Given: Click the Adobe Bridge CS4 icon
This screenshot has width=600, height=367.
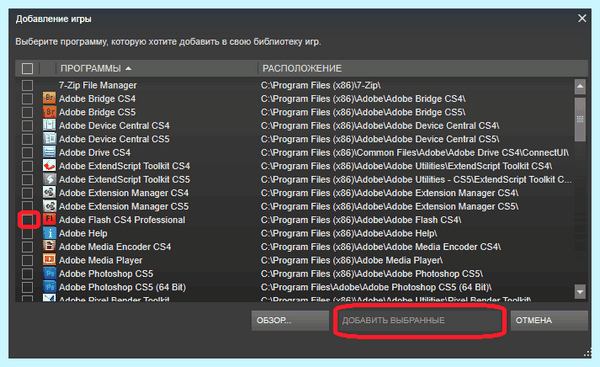Looking at the screenshot, I should (49, 98).
